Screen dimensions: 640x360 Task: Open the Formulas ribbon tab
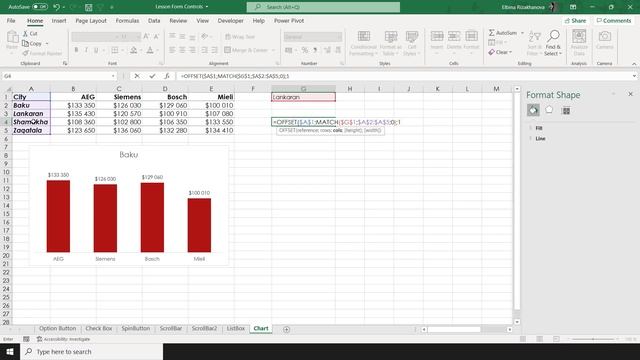[x=127, y=20]
